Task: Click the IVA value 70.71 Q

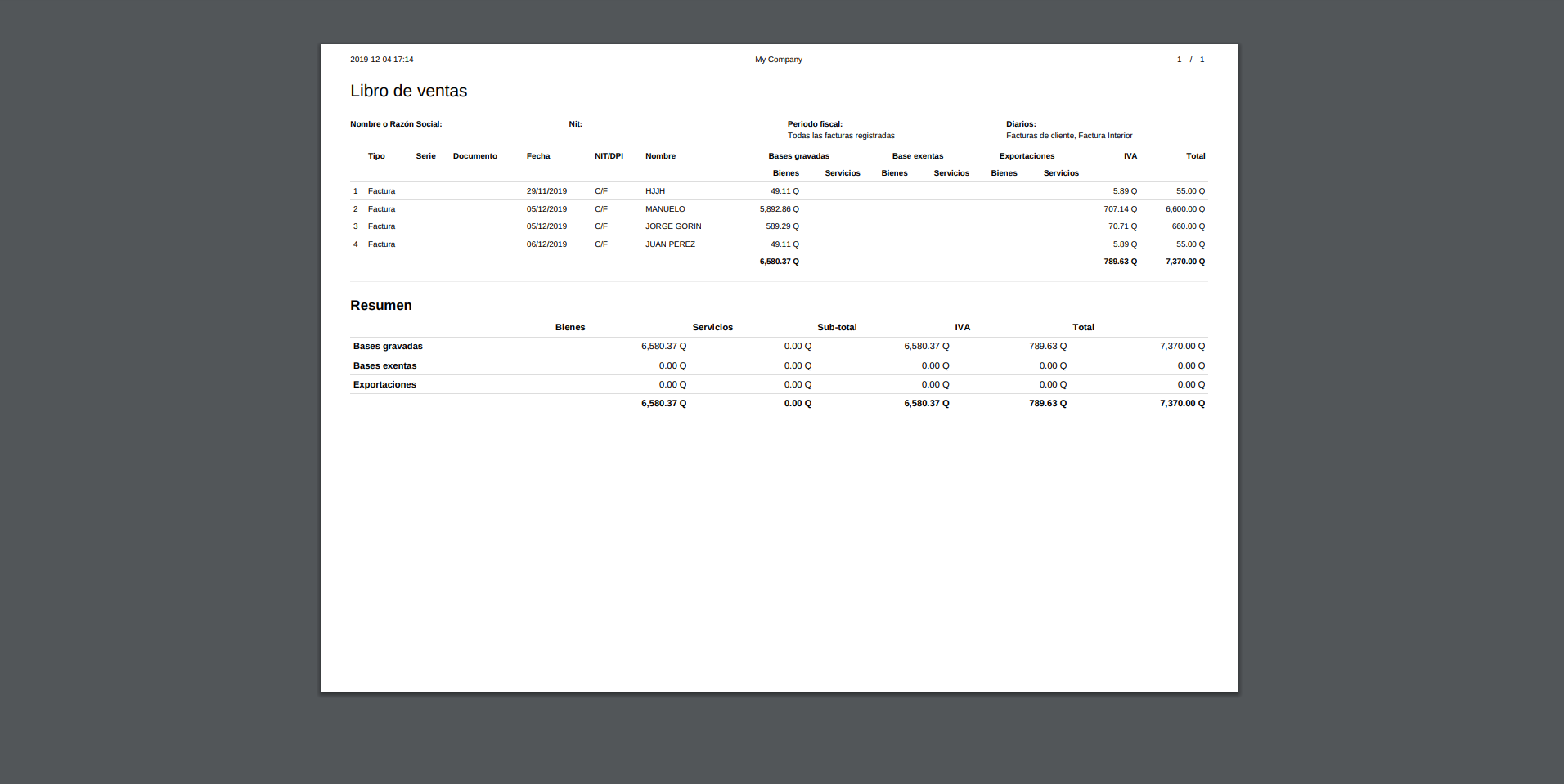Action: [1122, 226]
